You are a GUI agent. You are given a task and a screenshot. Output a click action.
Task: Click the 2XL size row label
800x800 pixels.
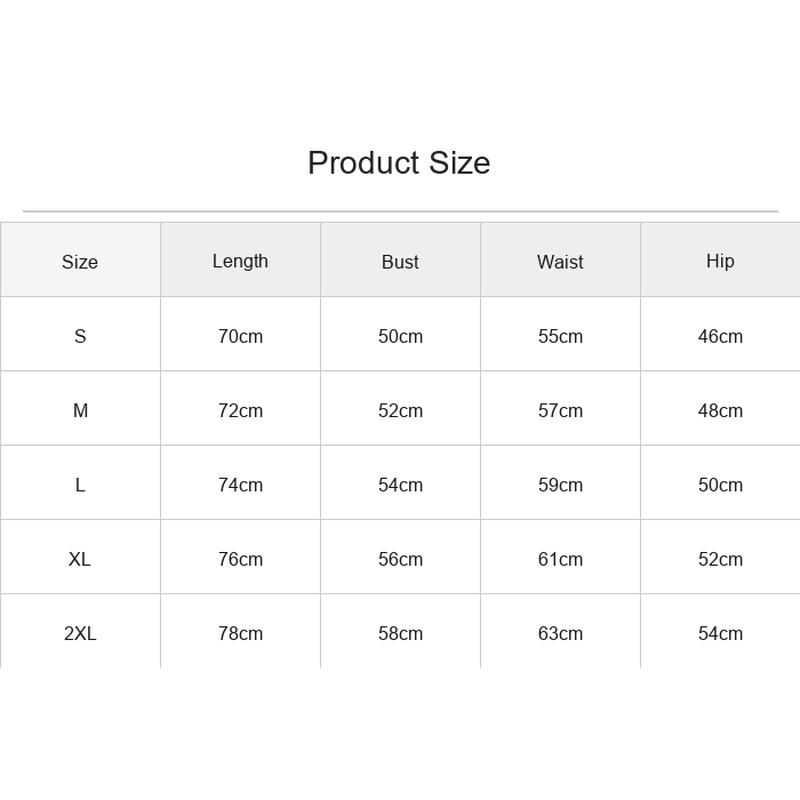(x=80, y=633)
